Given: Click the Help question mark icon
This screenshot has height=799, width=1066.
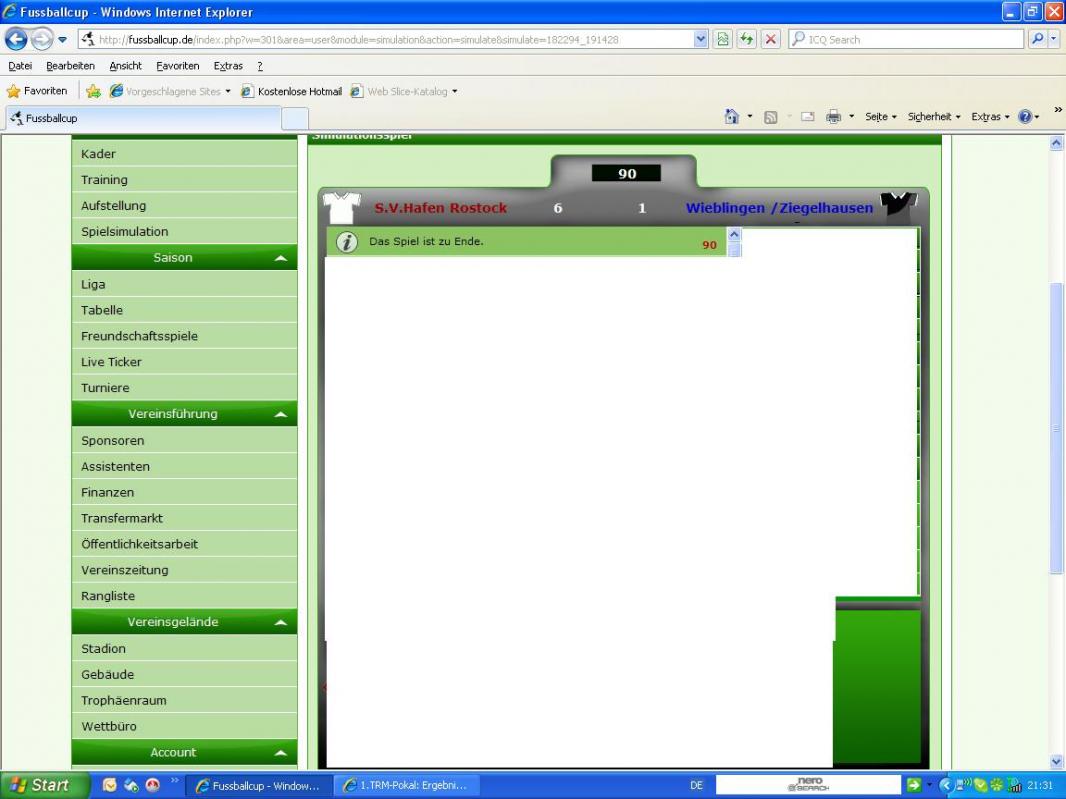Looking at the screenshot, I should pos(1024,117).
